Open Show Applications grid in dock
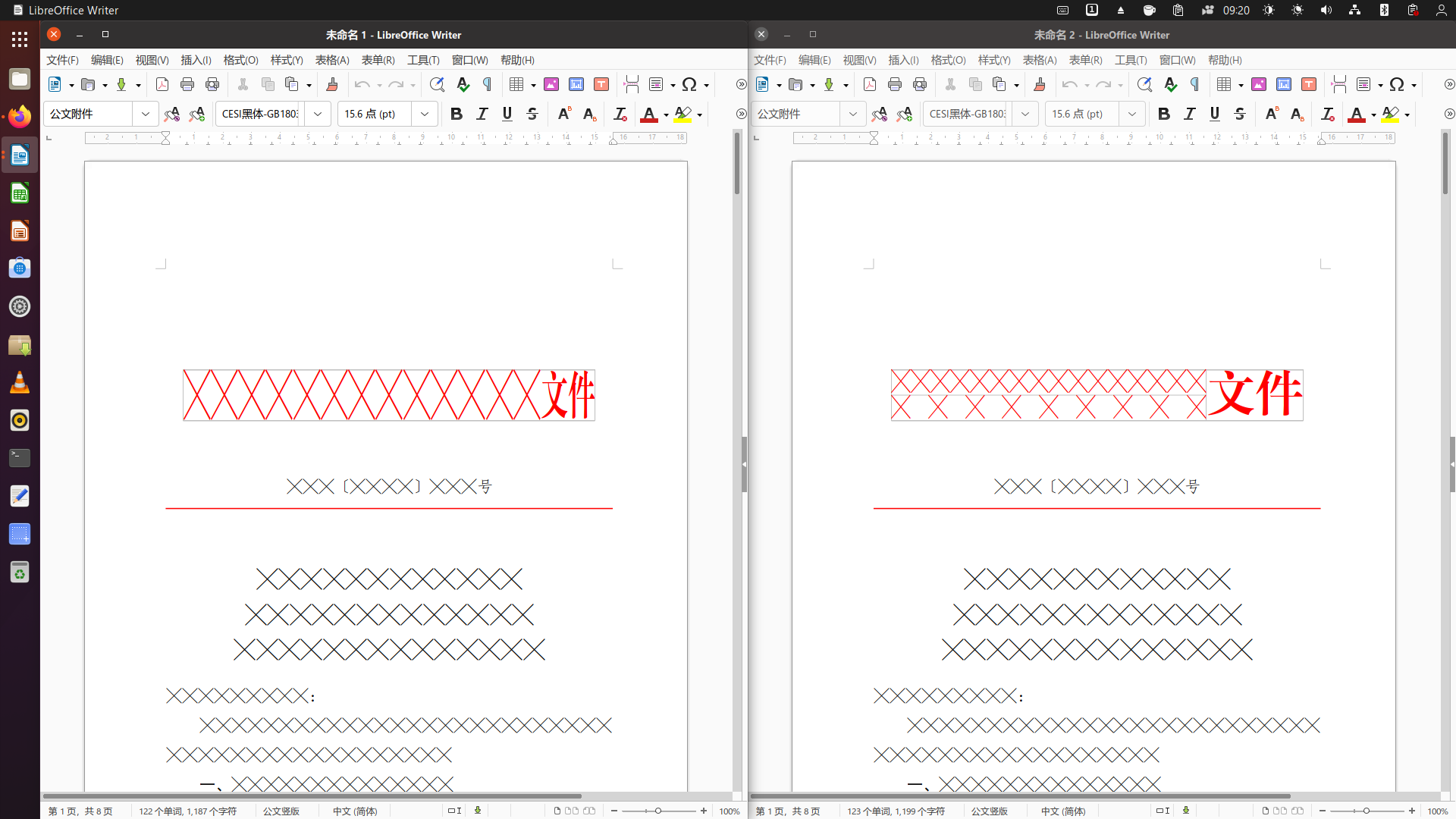The width and height of the screenshot is (1456, 819). click(20, 39)
